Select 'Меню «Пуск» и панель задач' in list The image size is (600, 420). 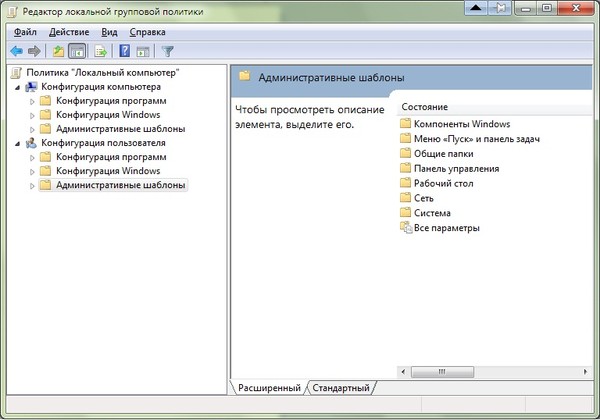477,138
